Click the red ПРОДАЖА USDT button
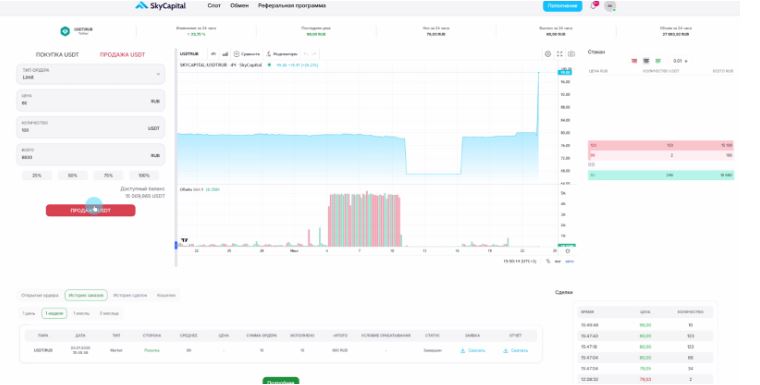The height and width of the screenshot is (385, 760). coord(91,210)
